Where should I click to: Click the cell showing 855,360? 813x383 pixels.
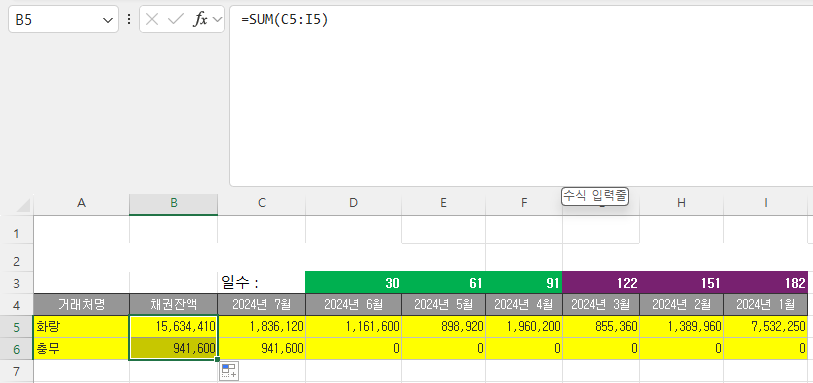(601, 327)
